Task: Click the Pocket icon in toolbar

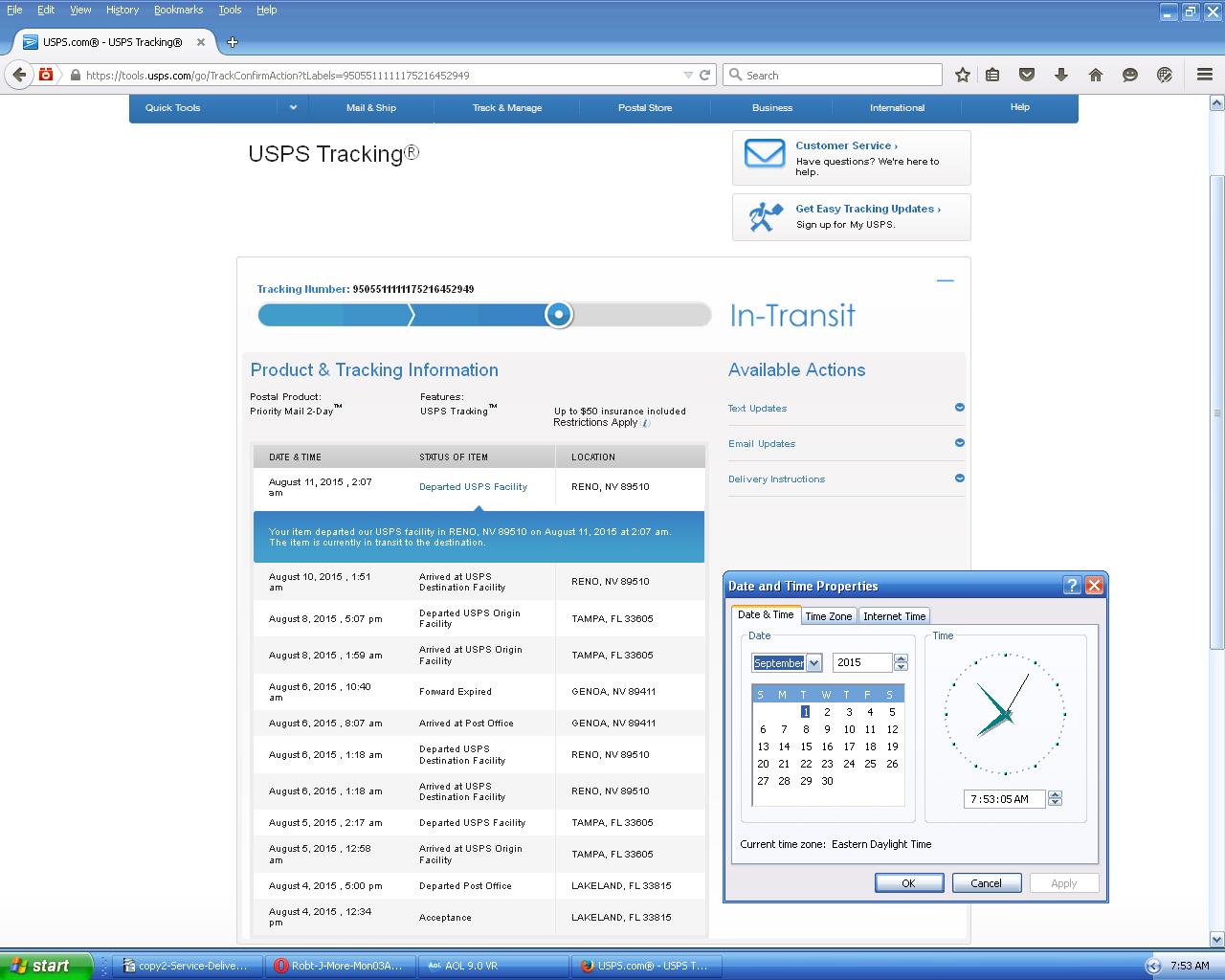Action: (x=1027, y=75)
